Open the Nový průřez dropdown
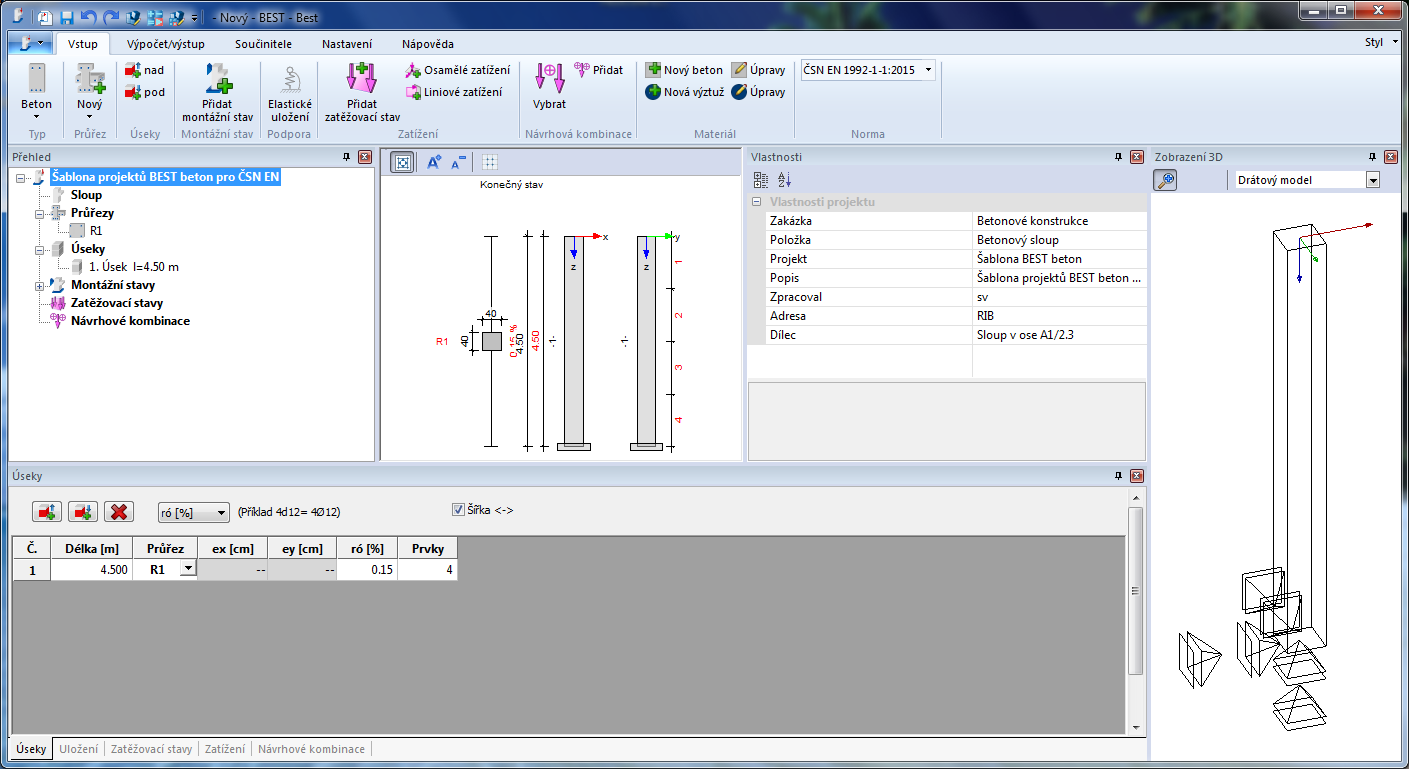The width and height of the screenshot is (1409, 769). [89, 92]
